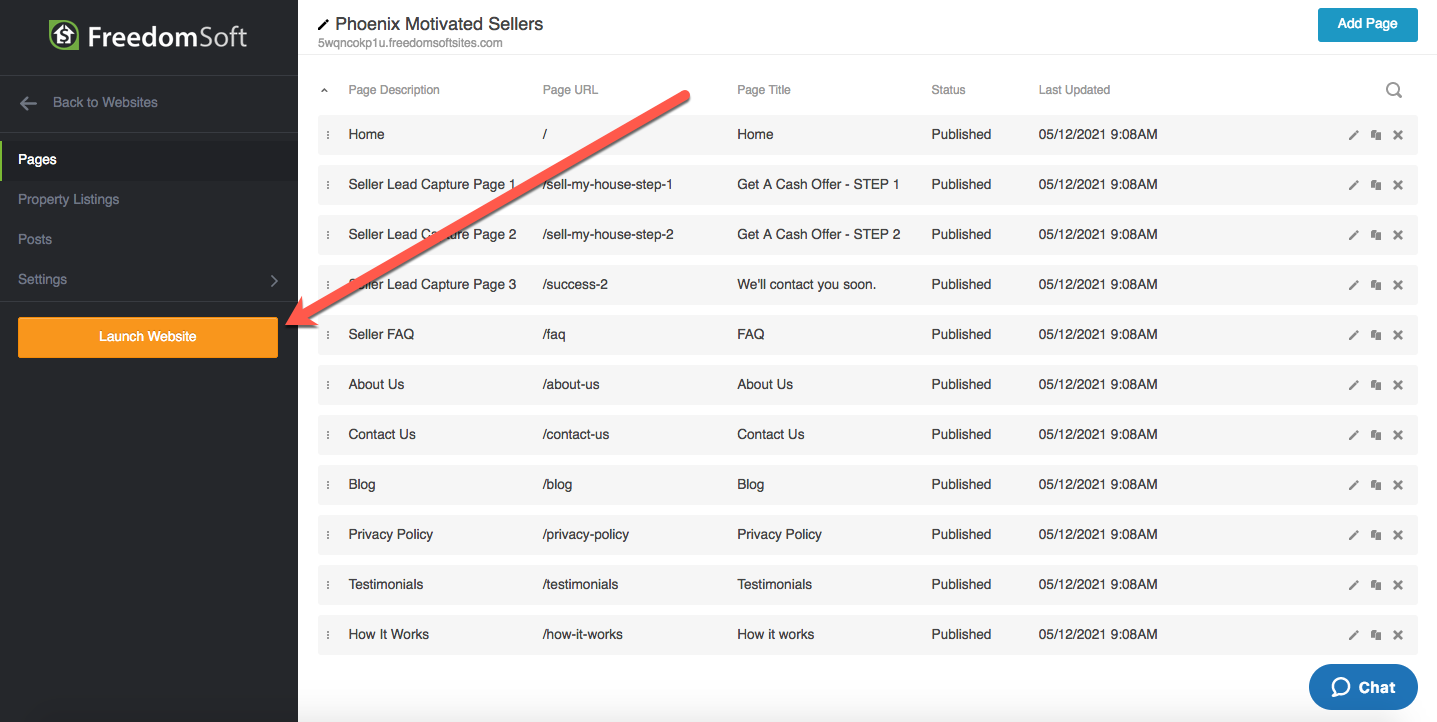Click the back arrow to Websites
The width and height of the screenshot is (1437, 722).
click(28, 103)
